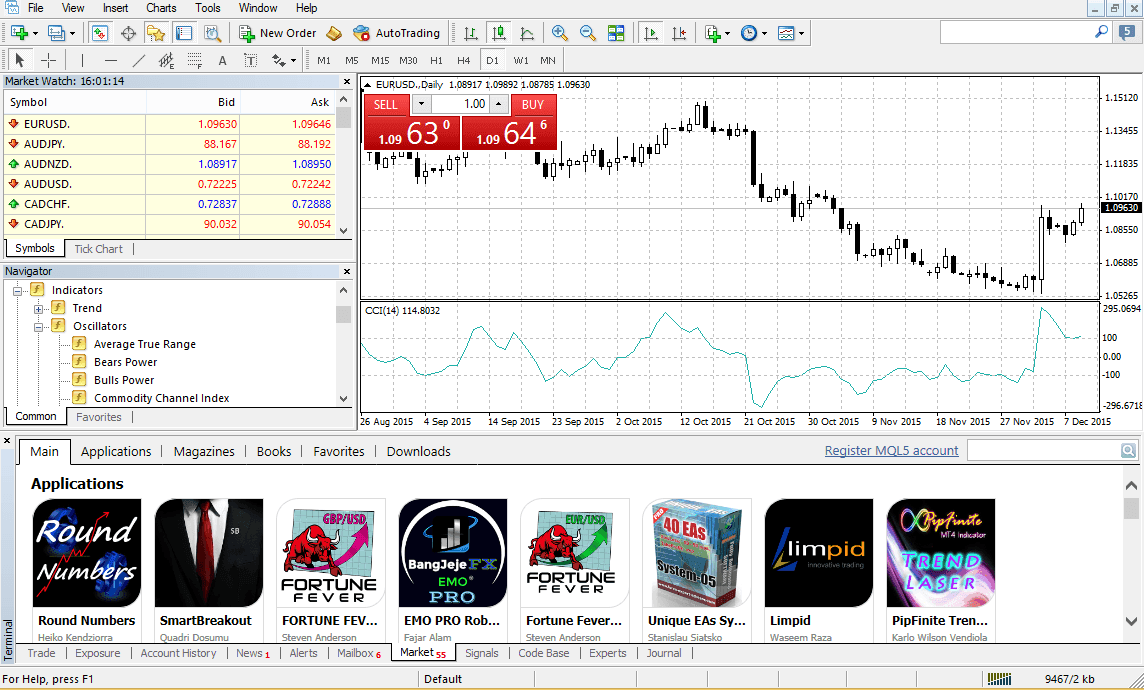Toggle the Data Window crosshair-circle icon
The width and height of the screenshot is (1144, 690).
(128, 33)
